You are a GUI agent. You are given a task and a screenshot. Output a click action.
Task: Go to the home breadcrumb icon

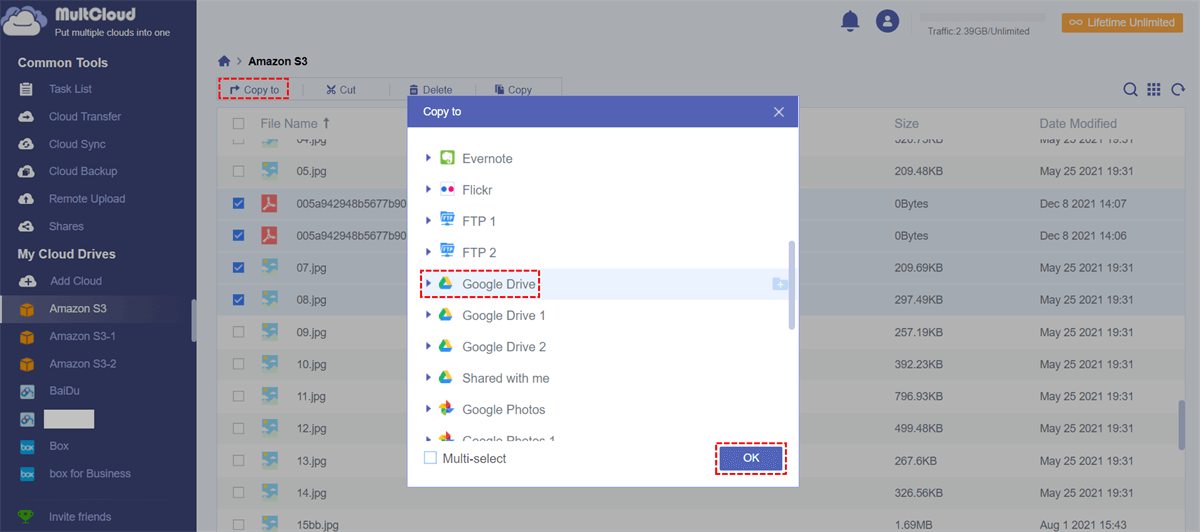[224, 61]
